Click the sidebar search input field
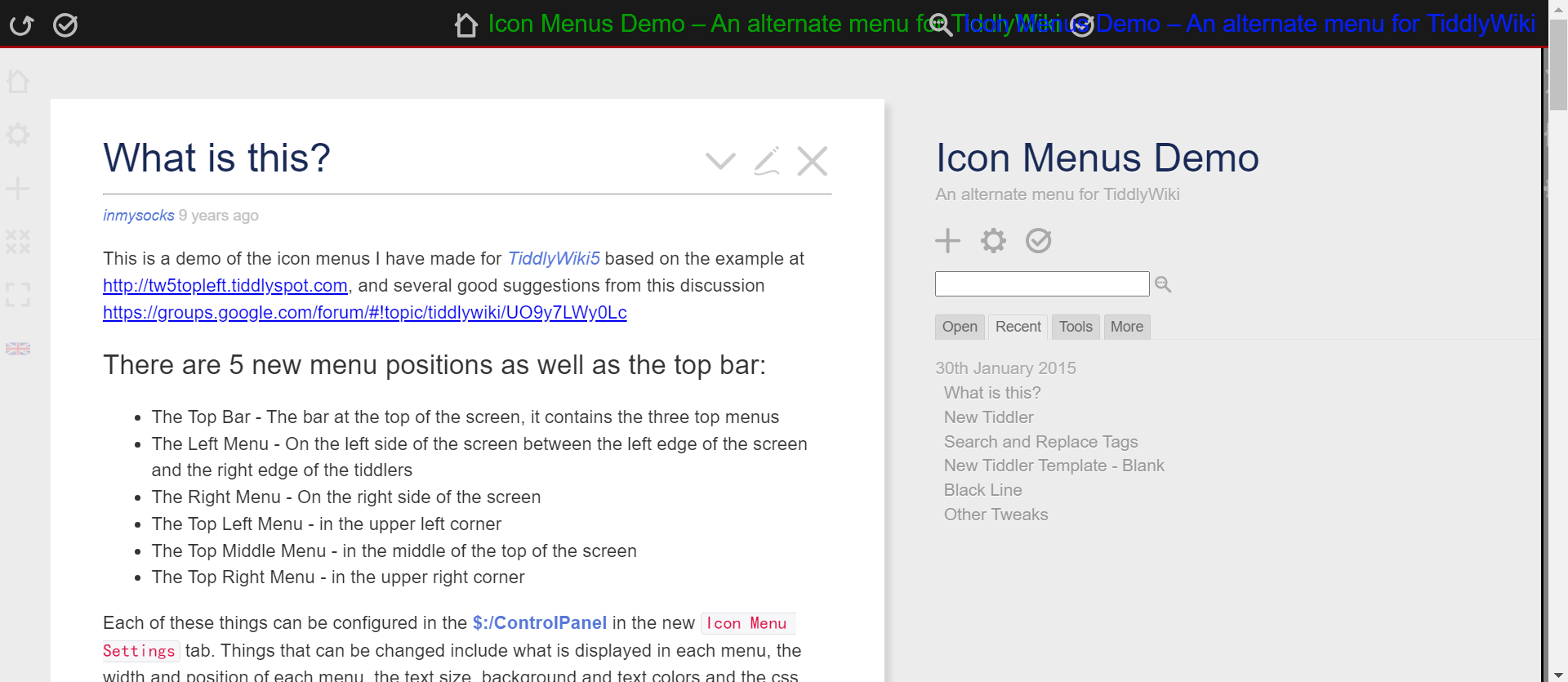The height and width of the screenshot is (682, 1568). click(x=1042, y=284)
